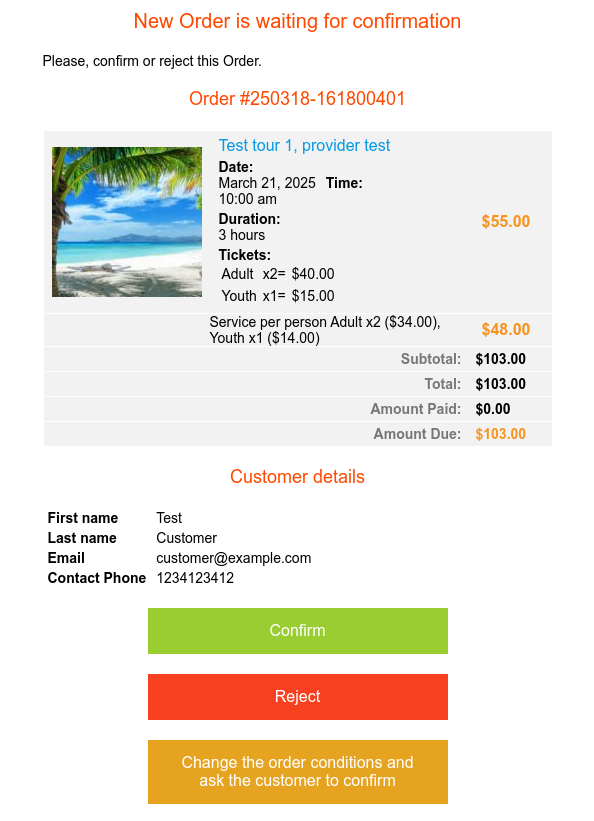Click the Youth x1 ticket line
The height and width of the screenshot is (821, 594).
pos(278,296)
